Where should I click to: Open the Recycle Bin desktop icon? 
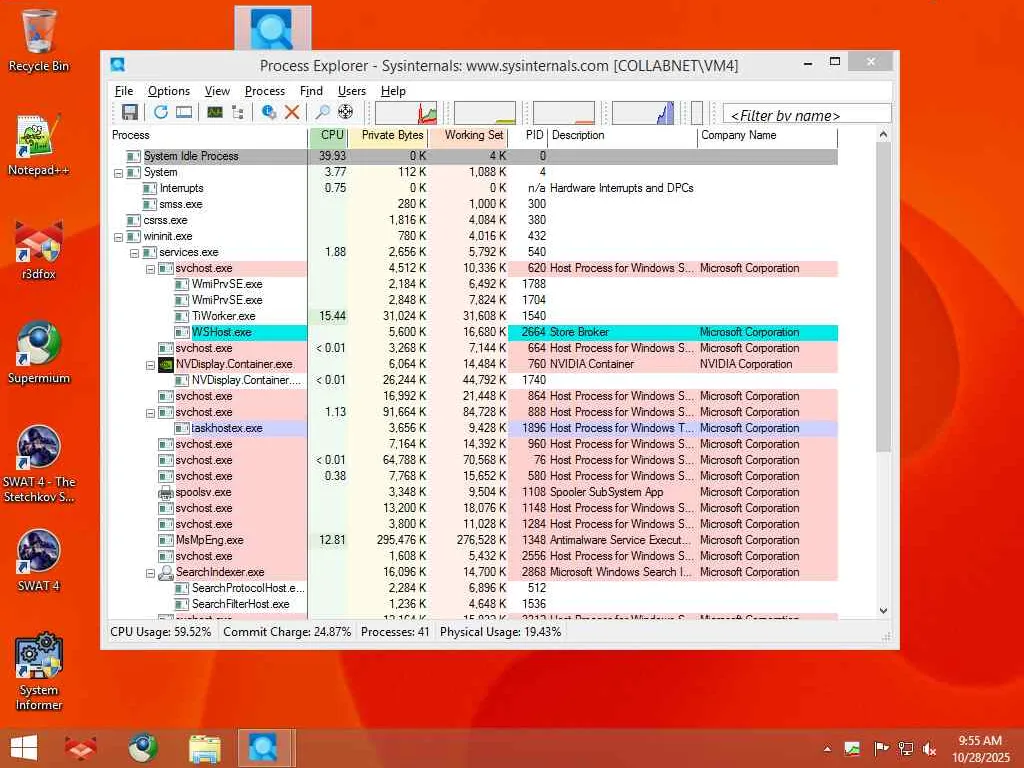click(x=39, y=39)
